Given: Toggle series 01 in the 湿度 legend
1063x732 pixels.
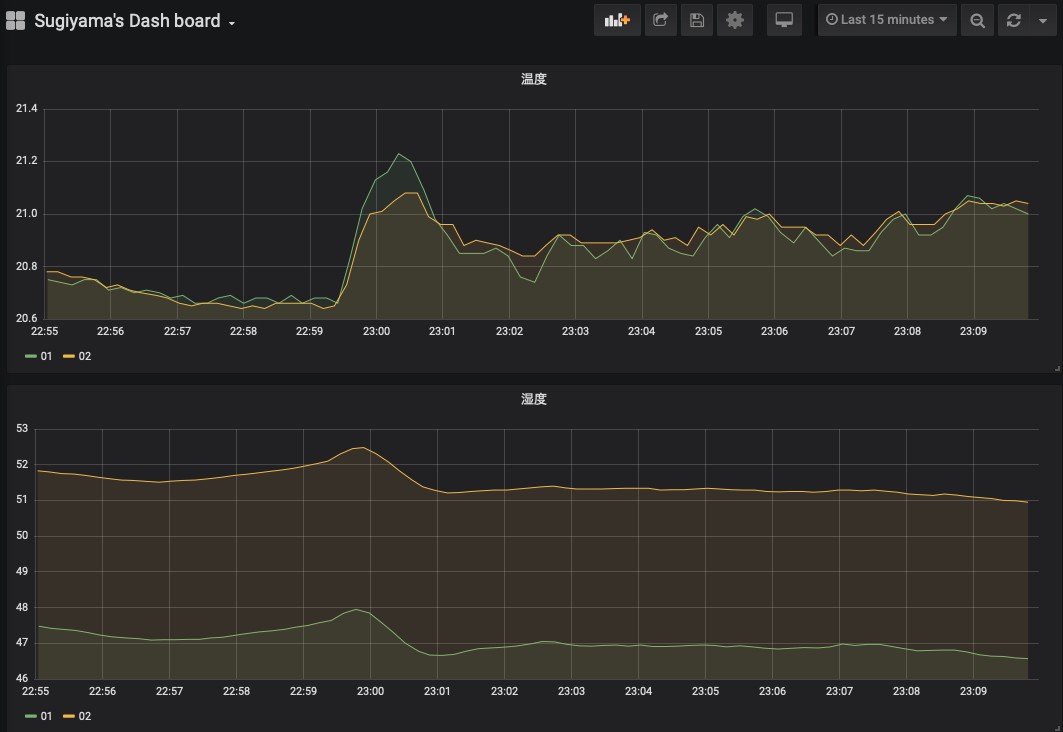Looking at the screenshot, I should [46, 716].
